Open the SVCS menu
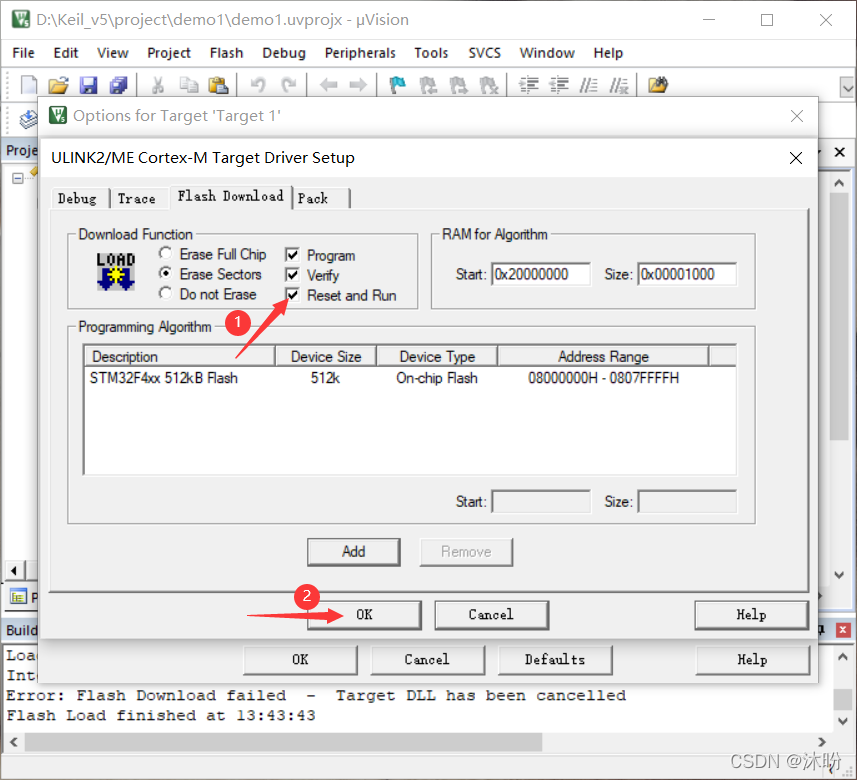The height and width of the screenshot is (780, 857). [x=484, y=53]
